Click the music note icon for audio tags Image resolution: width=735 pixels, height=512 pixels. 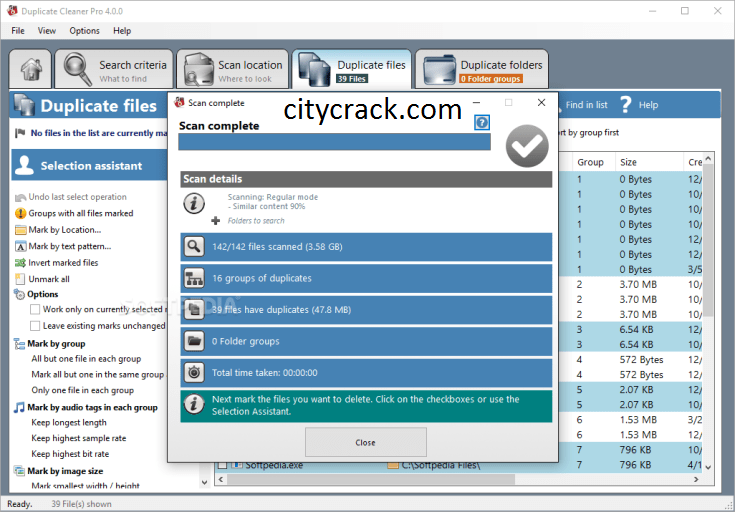pos(19,407)
